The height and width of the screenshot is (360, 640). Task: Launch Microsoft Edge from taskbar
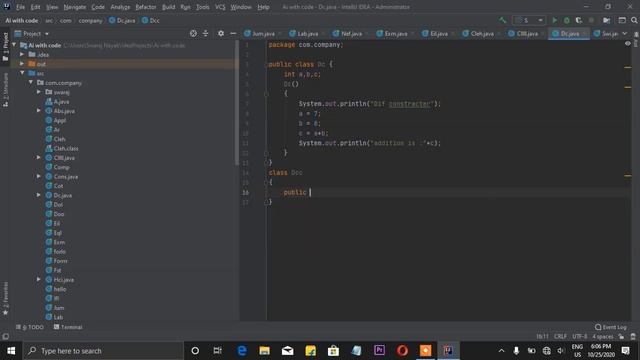(x=242, y=351)
